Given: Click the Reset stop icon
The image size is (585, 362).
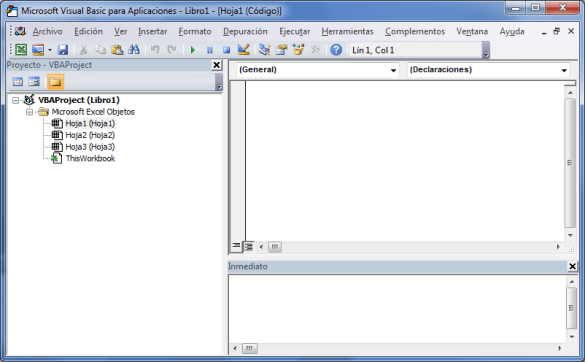Looking at the screenshot, I should tap(226, 50).
